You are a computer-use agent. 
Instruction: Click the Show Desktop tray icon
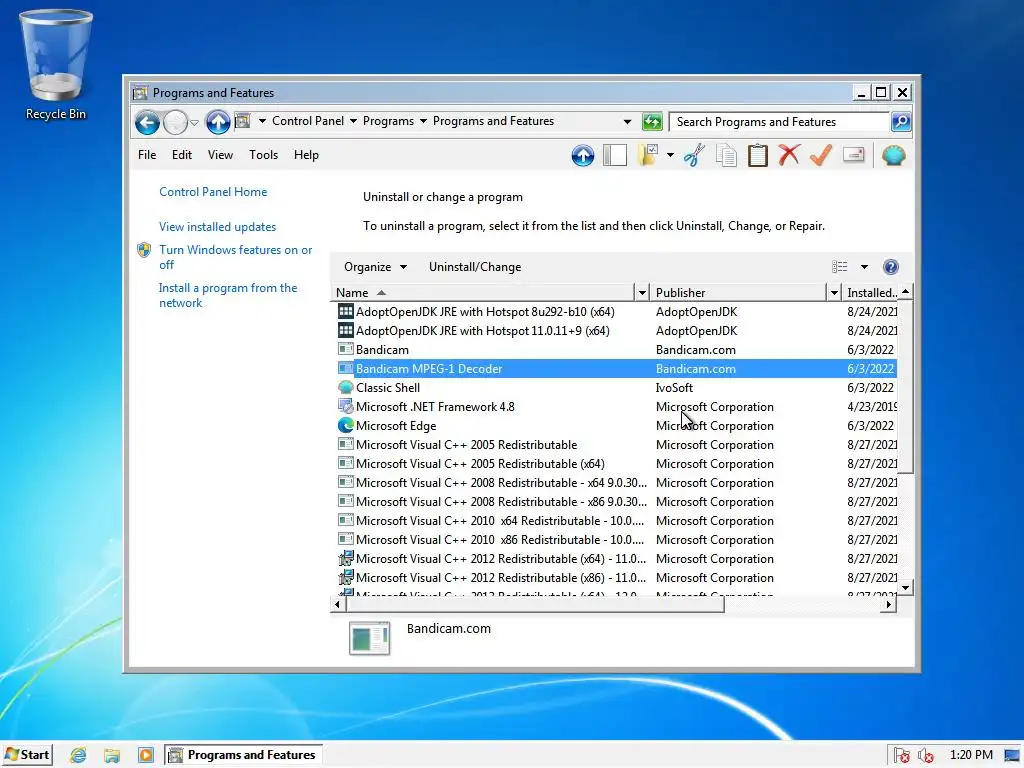1013,756
